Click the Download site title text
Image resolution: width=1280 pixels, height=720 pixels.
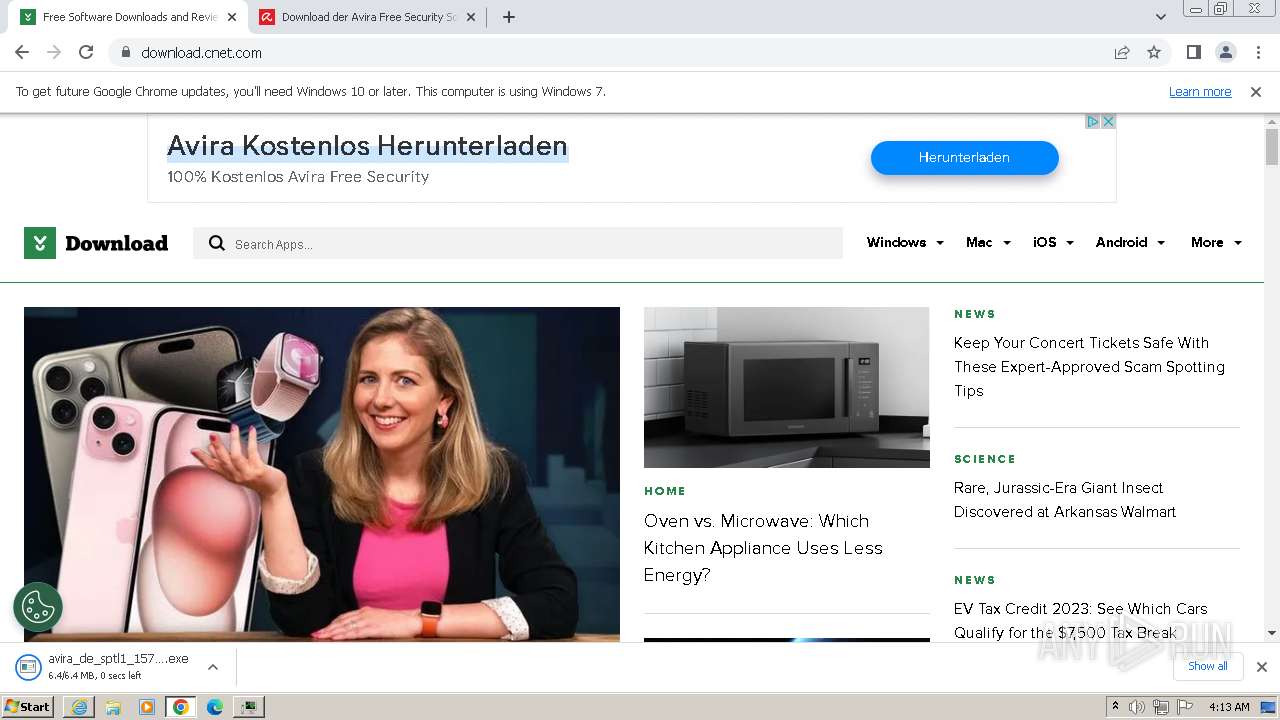click(x=116, y=243)
